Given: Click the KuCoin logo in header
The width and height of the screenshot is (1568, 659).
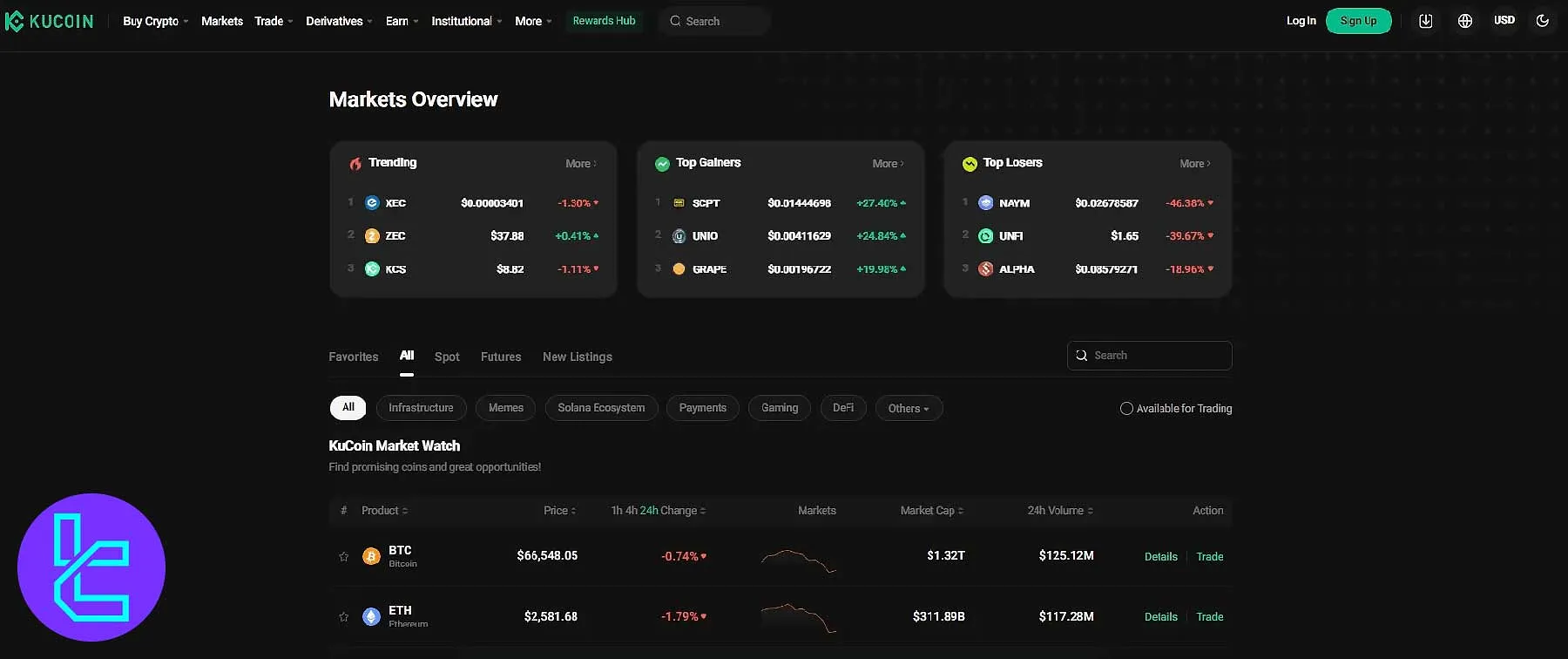Looking at the screenshot, I should point(50,22).
